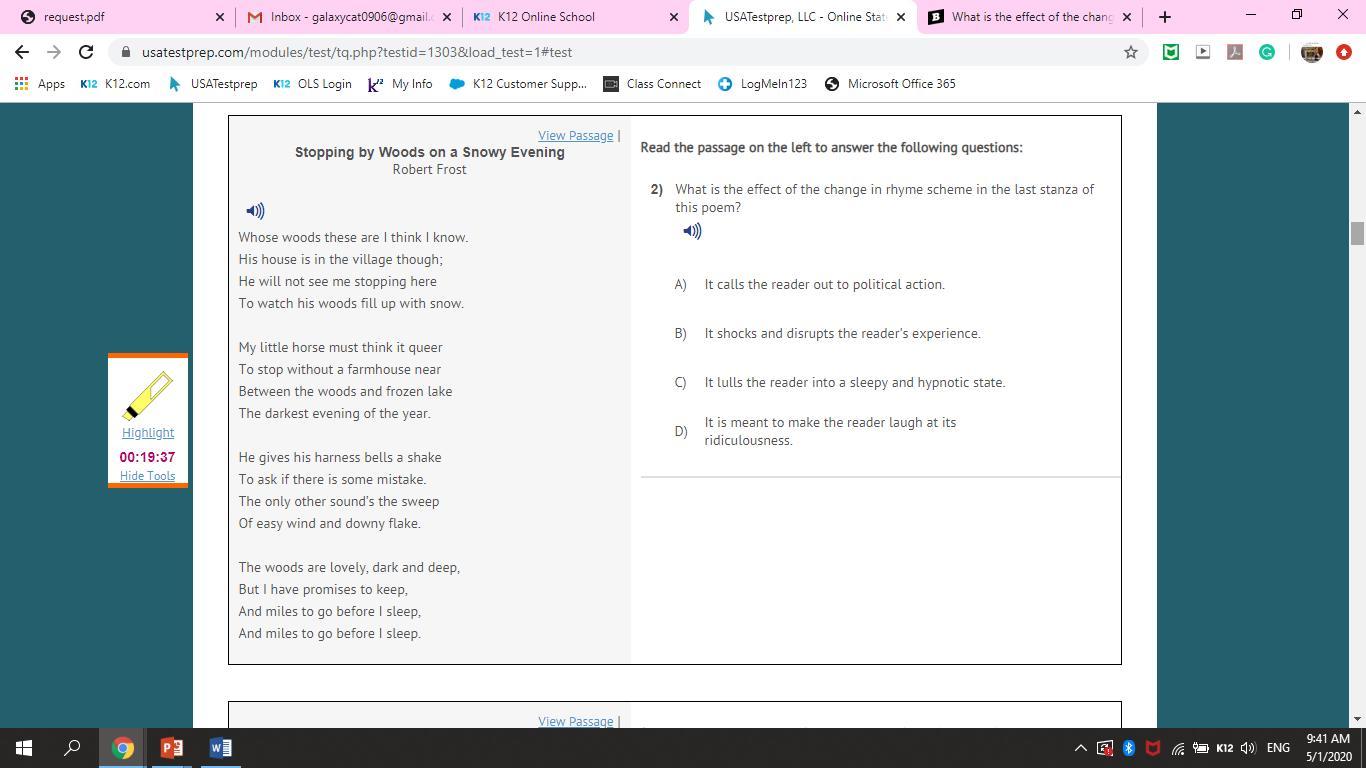Open the My Info bookmark
Screen dimensions: 1366x768
(400, 84)
